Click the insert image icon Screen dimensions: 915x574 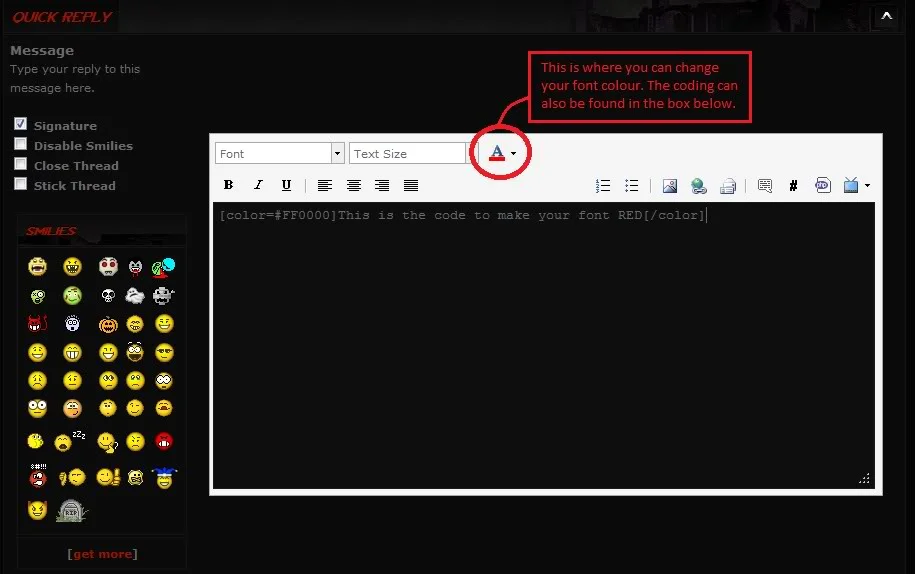click(670, 186)
